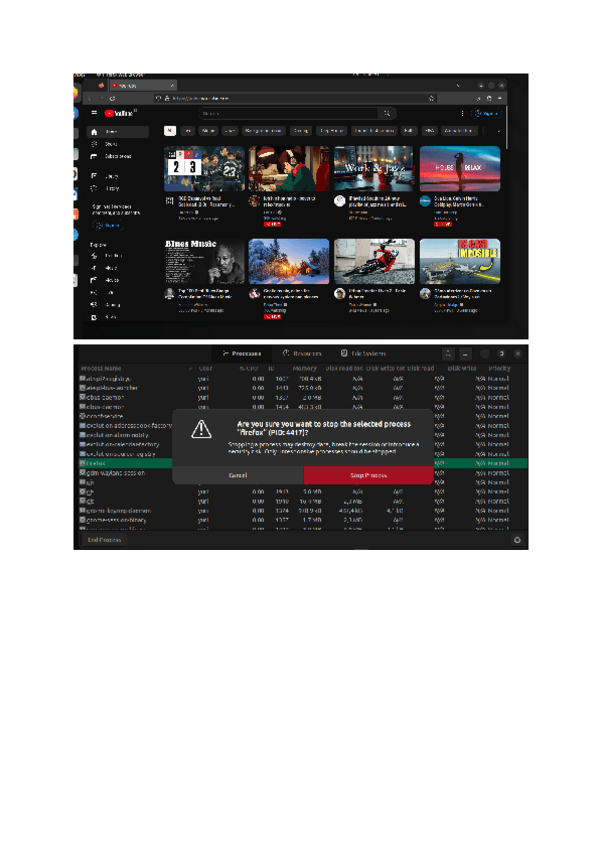The image size is (600, 848).
Task: Open the YouTube hamburger menu
Action: point(94,114)
